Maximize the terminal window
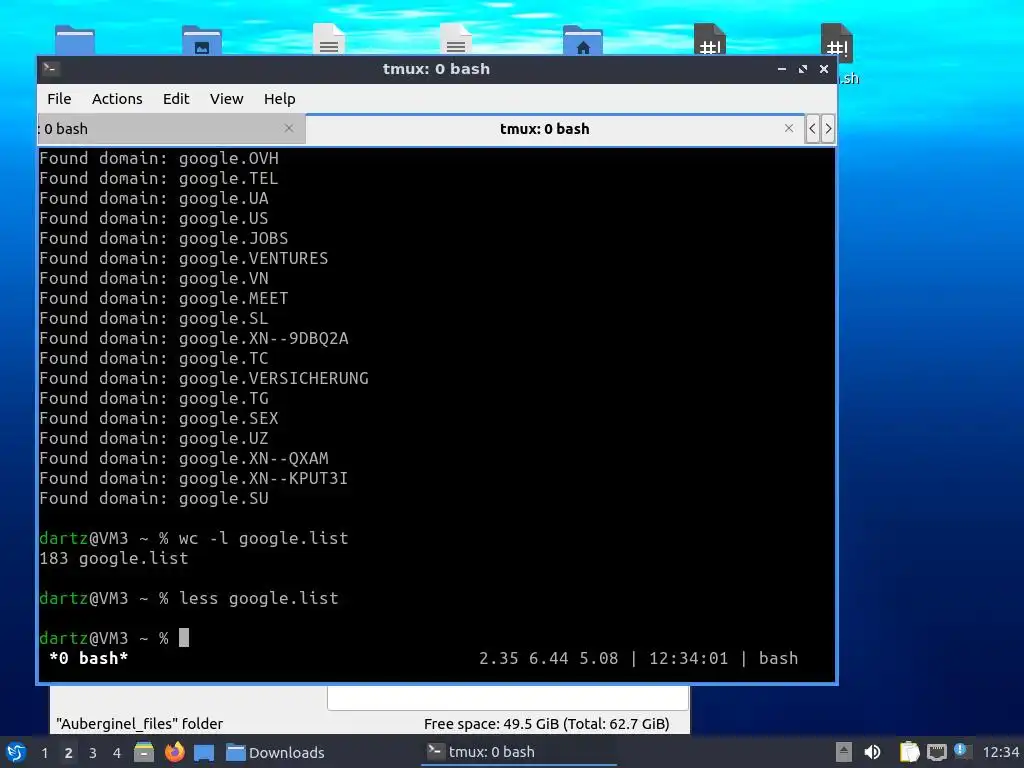This screenshot has height=768, width=1024. tap(803, 69)
